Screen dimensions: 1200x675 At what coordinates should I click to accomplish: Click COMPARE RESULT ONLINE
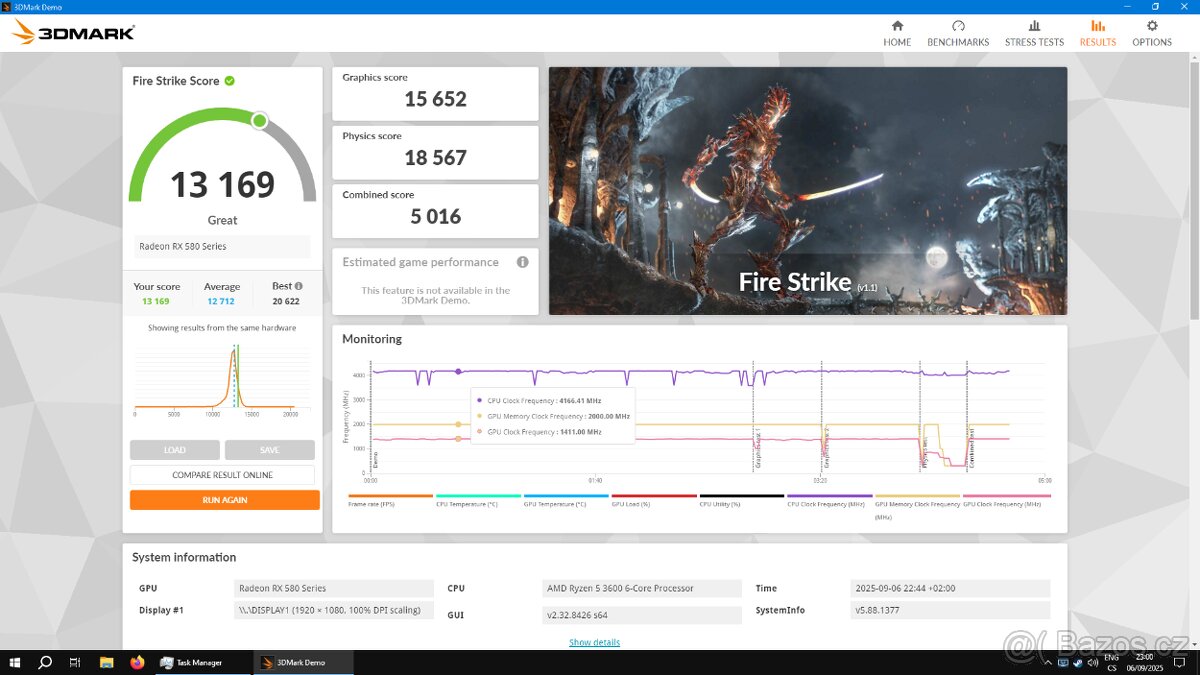(222, 474)
